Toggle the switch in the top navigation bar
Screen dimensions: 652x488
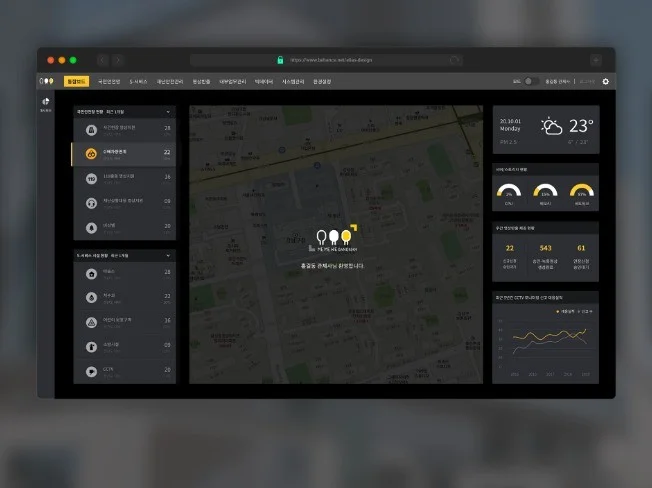(x=531, y=81)
